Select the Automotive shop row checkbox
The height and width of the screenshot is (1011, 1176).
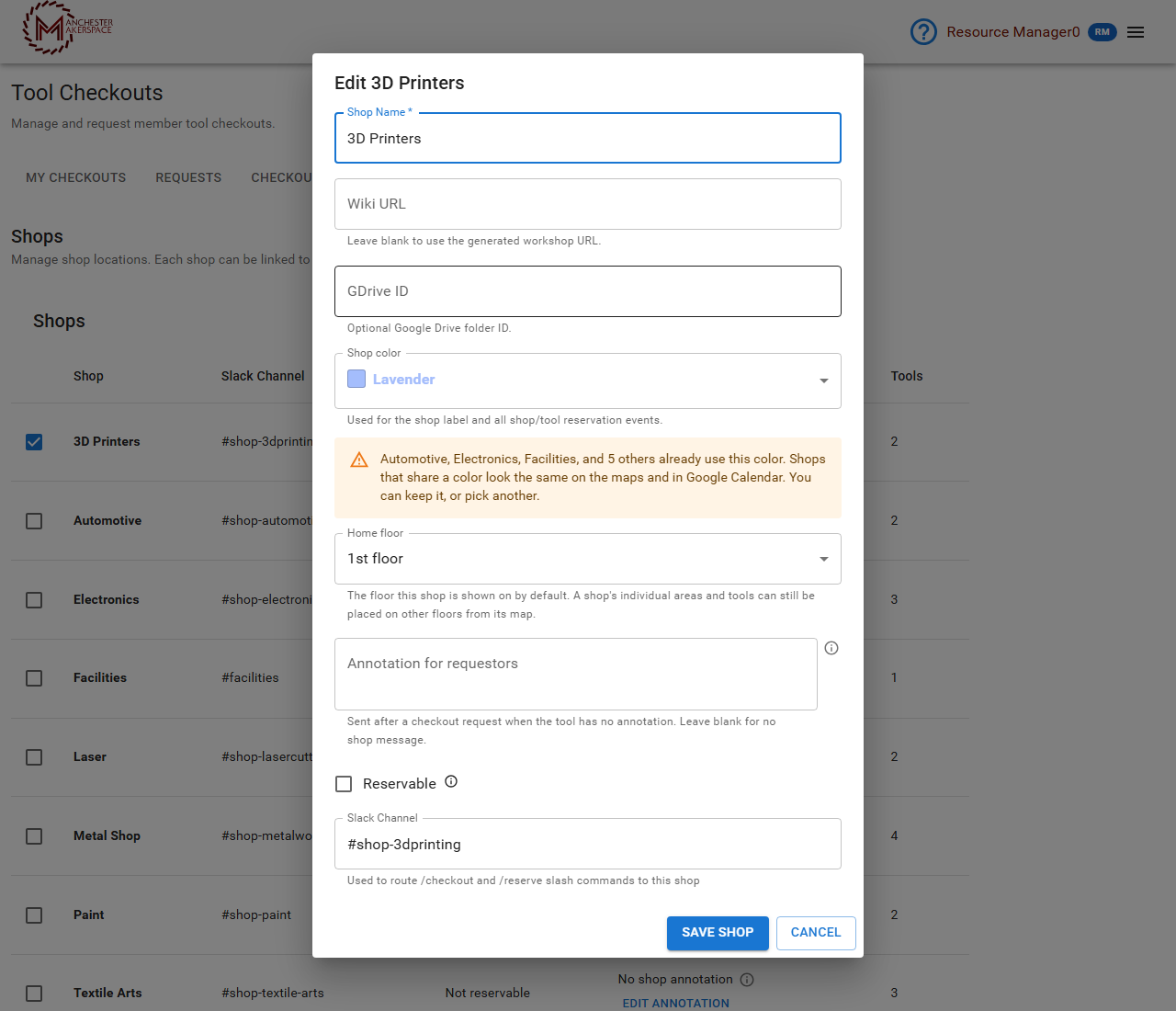tap(34, 521)
